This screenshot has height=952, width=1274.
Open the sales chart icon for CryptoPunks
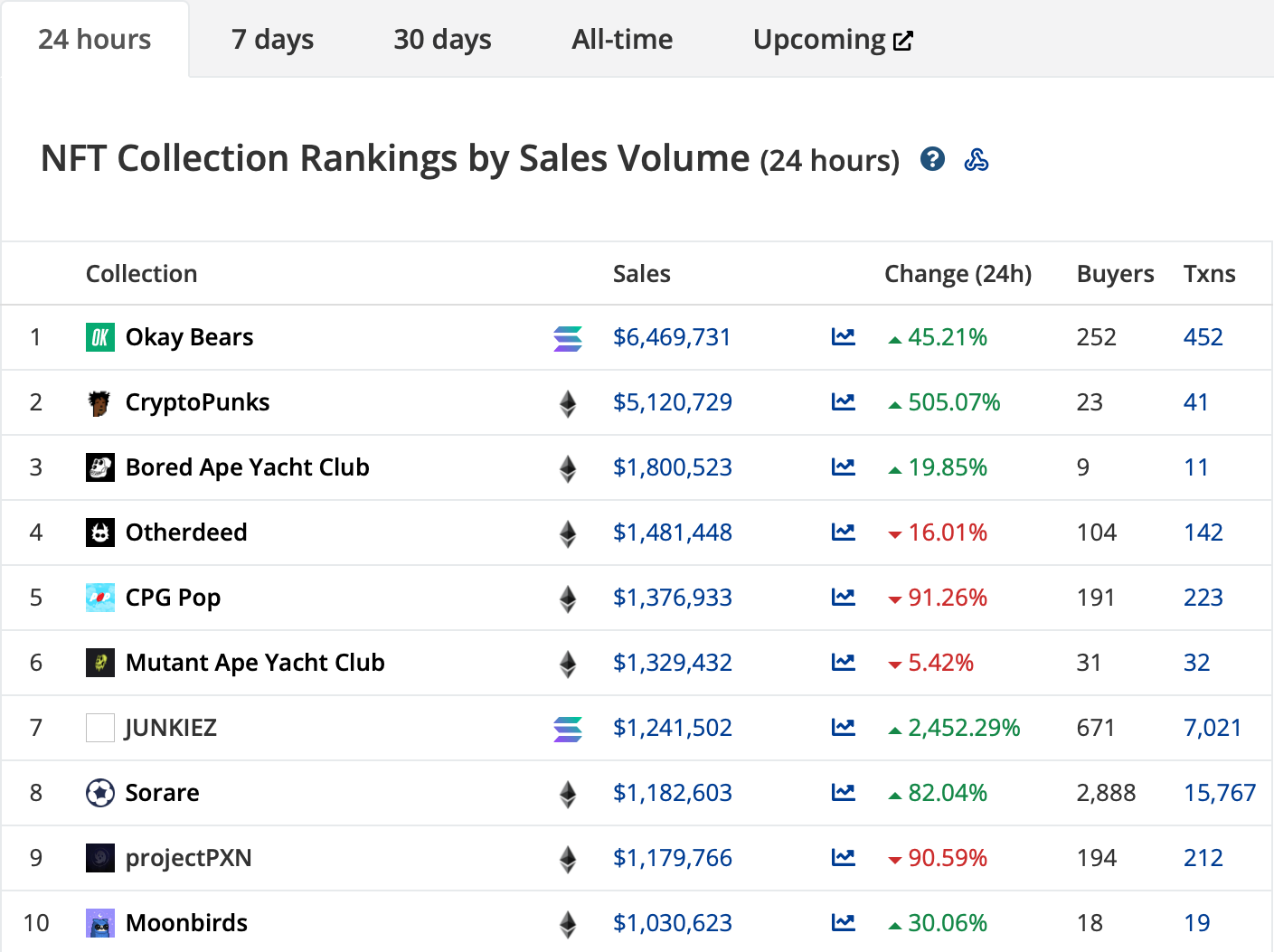tap(844, 402)
